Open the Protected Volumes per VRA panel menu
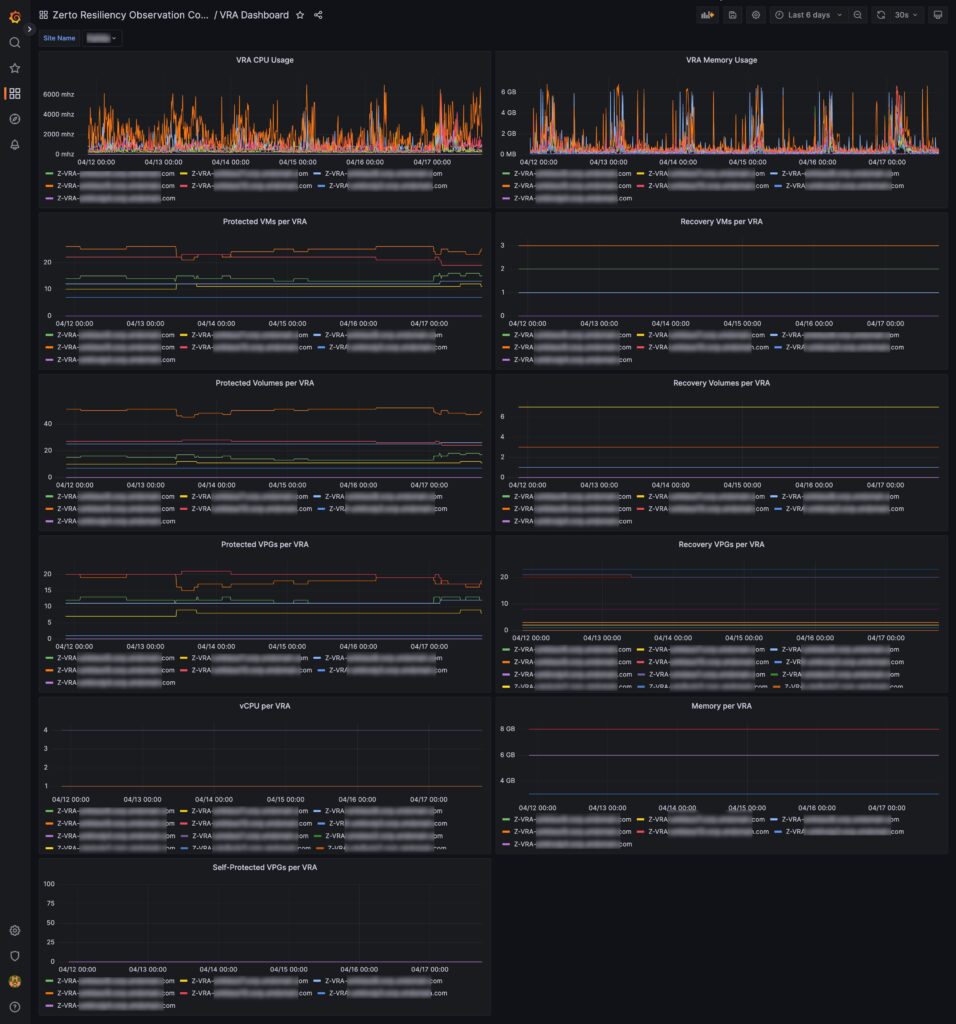The height and width of the screenshot is (1024, 956). [264, 383]
